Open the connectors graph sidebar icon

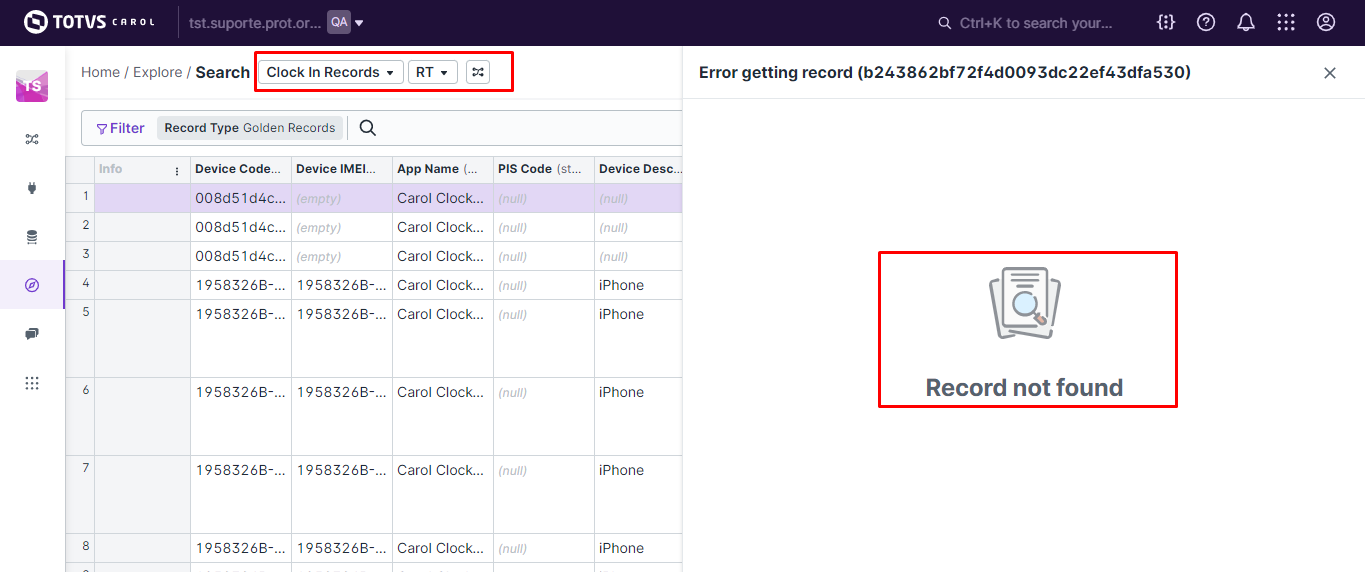click(32, 139)
